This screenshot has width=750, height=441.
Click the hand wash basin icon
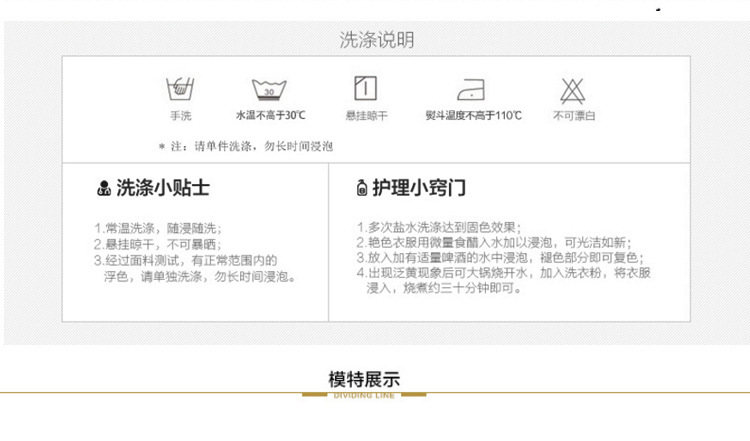pyautogui.click(x=180, y=89)
